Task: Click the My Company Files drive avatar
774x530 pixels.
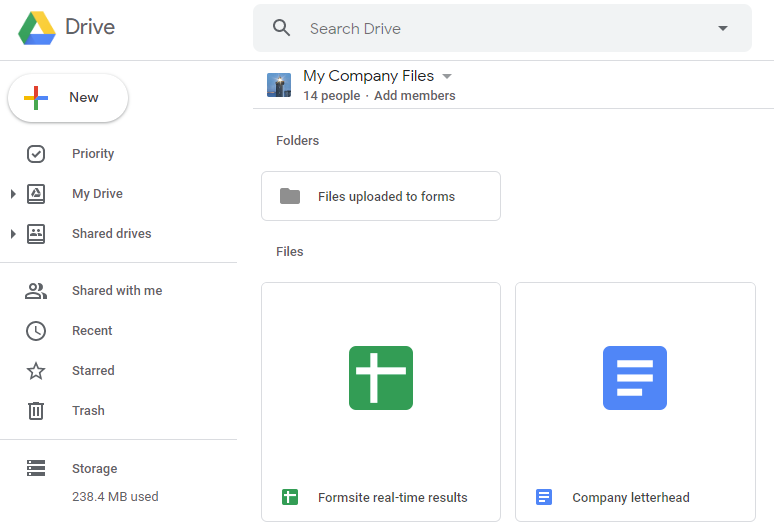Action: coord(279,85)
